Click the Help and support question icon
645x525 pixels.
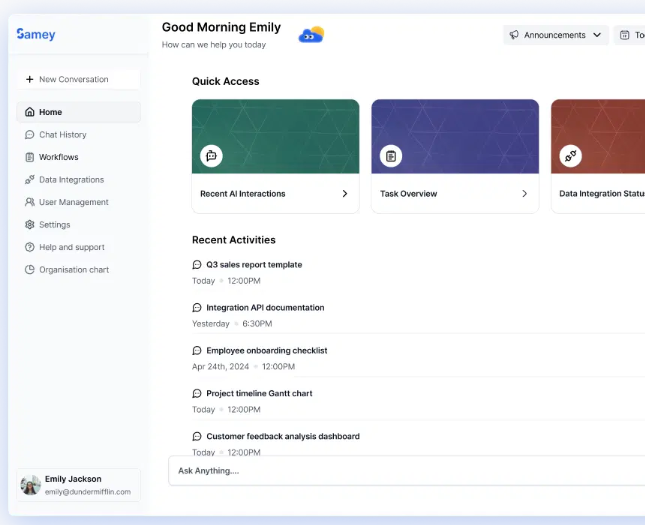[x=30, y=247]
